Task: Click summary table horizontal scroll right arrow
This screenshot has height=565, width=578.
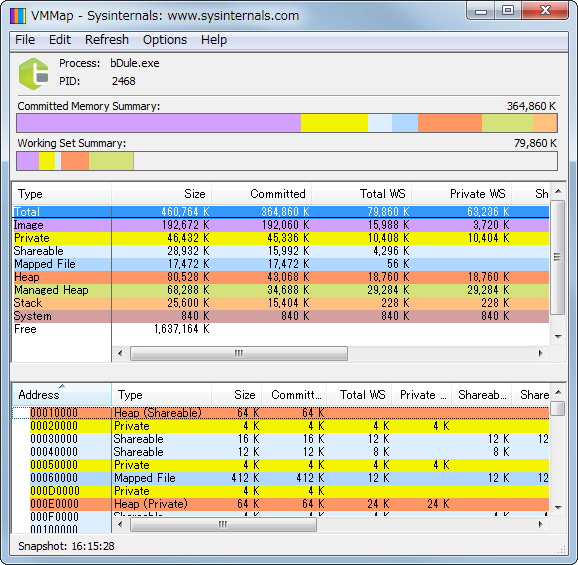Action: (541, 353)
